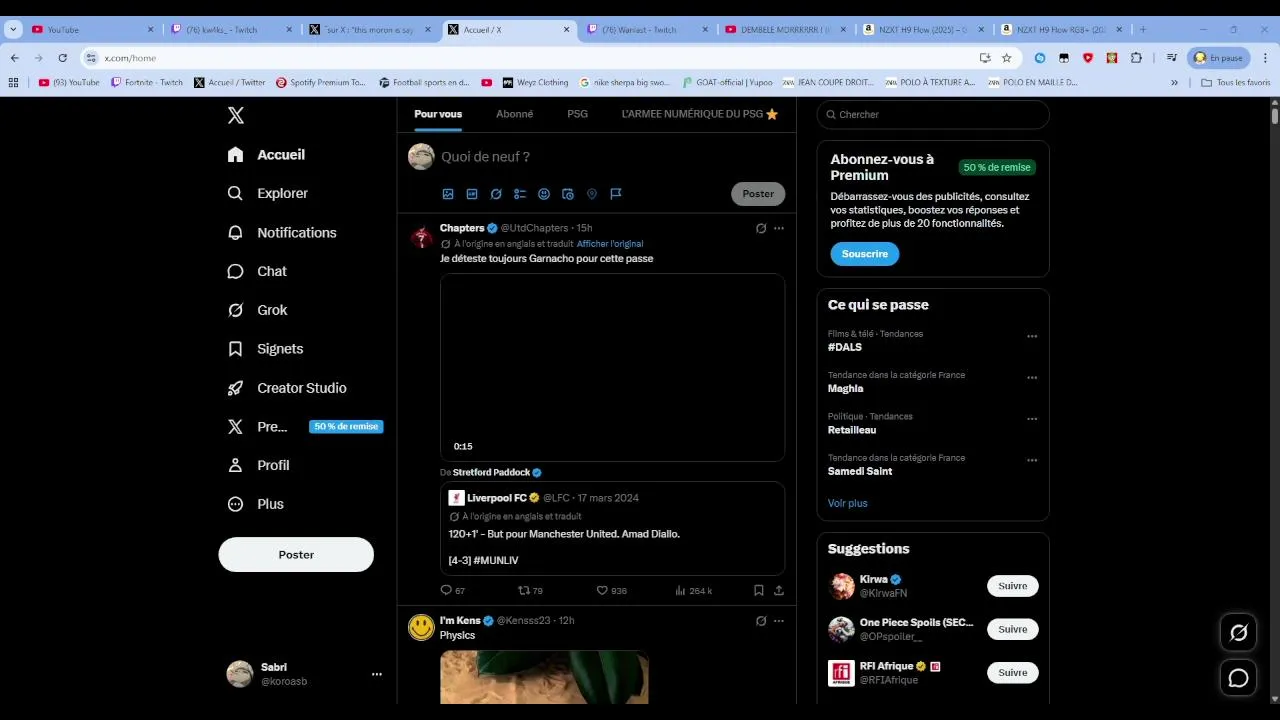Repost the Chapters post (79)
The height and width of the screenshot is (720, 1280).
[x=530, y=591]
